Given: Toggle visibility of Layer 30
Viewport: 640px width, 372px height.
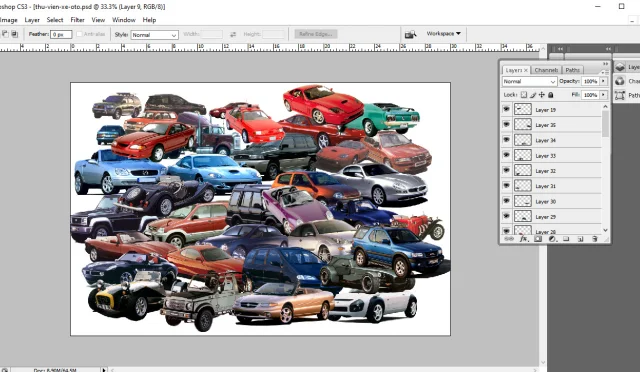Looking at the screenshot, I should click(x=506, y=201).
